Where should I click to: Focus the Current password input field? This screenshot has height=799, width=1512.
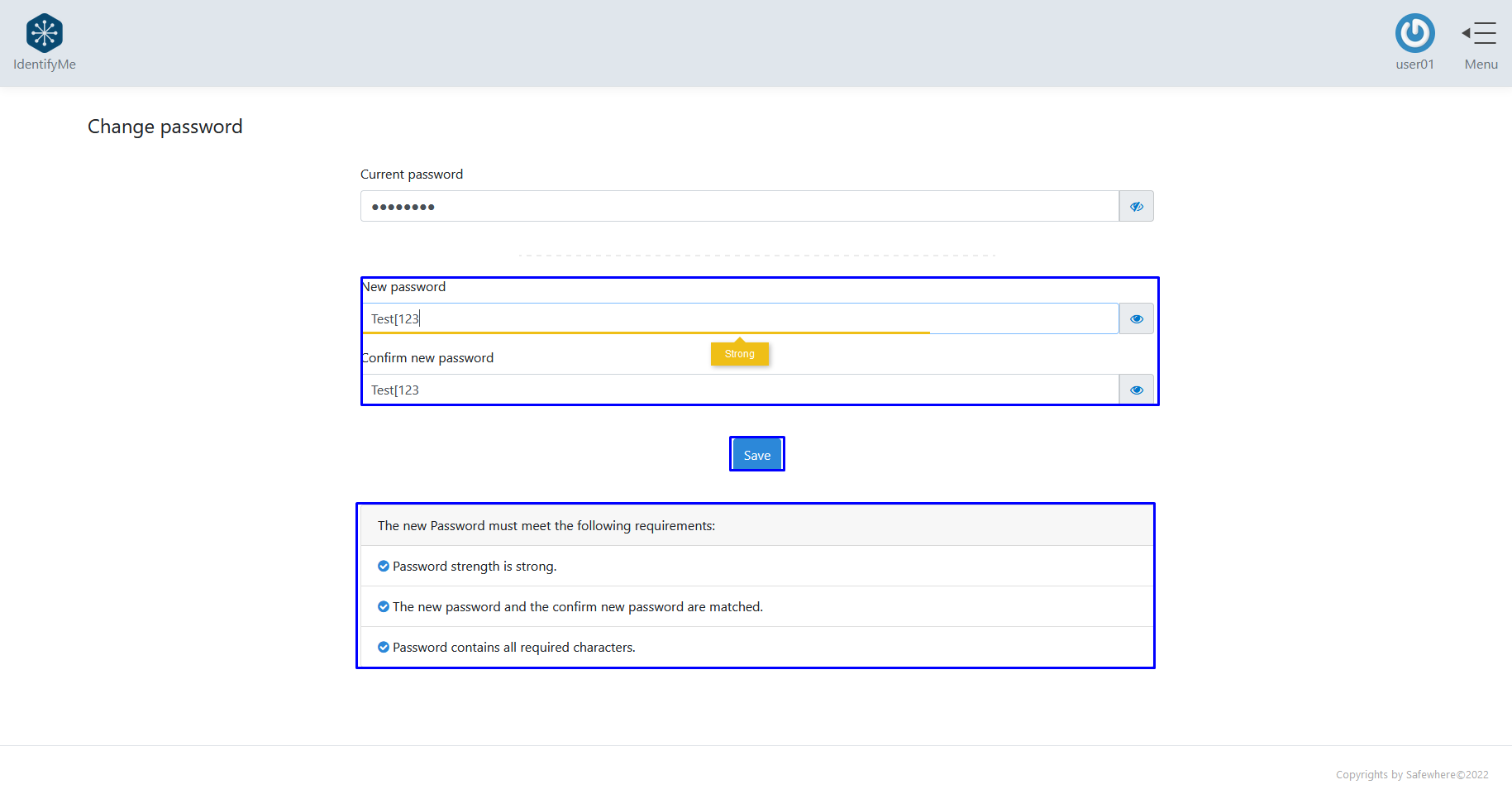[x=739, y=207]
